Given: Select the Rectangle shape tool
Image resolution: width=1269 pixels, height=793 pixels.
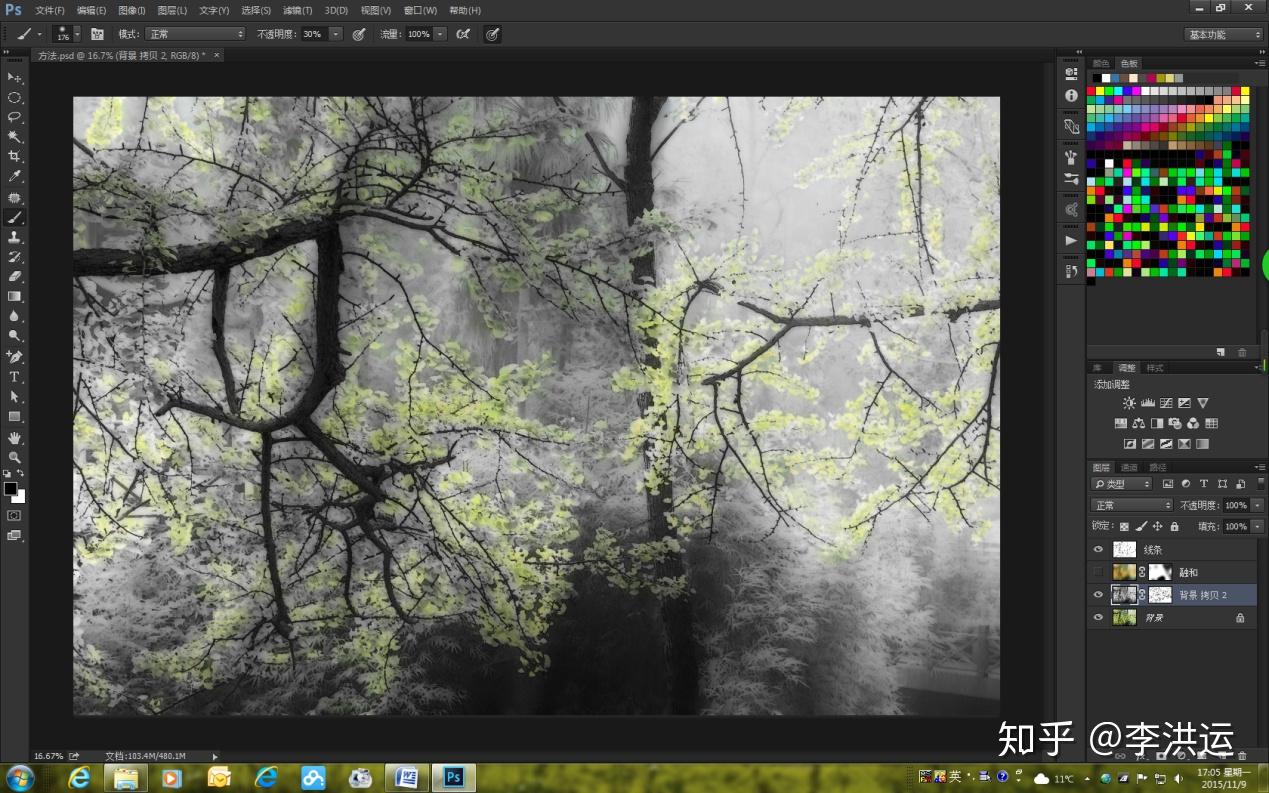Looking at the screenshot, I should click(x=14, y=417).
